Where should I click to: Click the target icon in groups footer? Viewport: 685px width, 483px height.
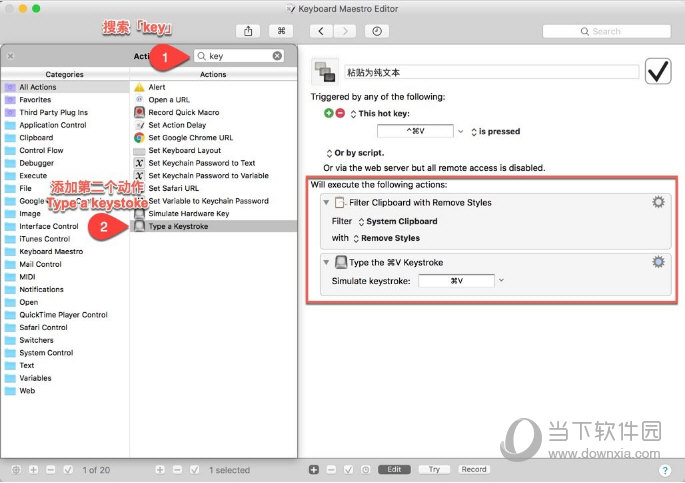click(x=16, y=470)
